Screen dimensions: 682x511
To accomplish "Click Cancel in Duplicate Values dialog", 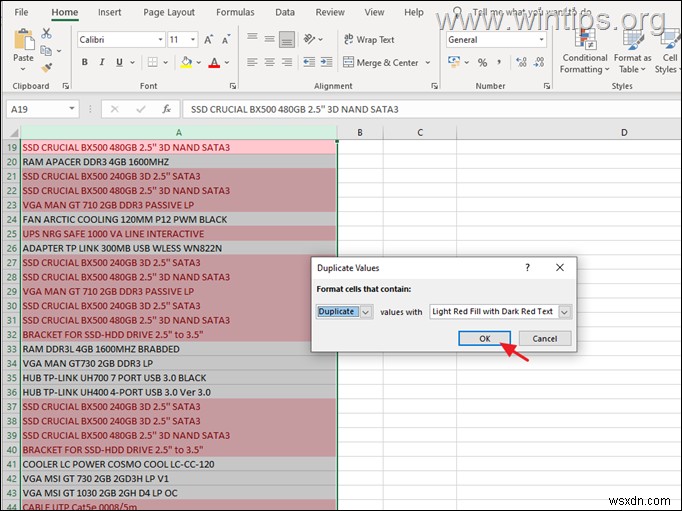I will click(545, 339).
